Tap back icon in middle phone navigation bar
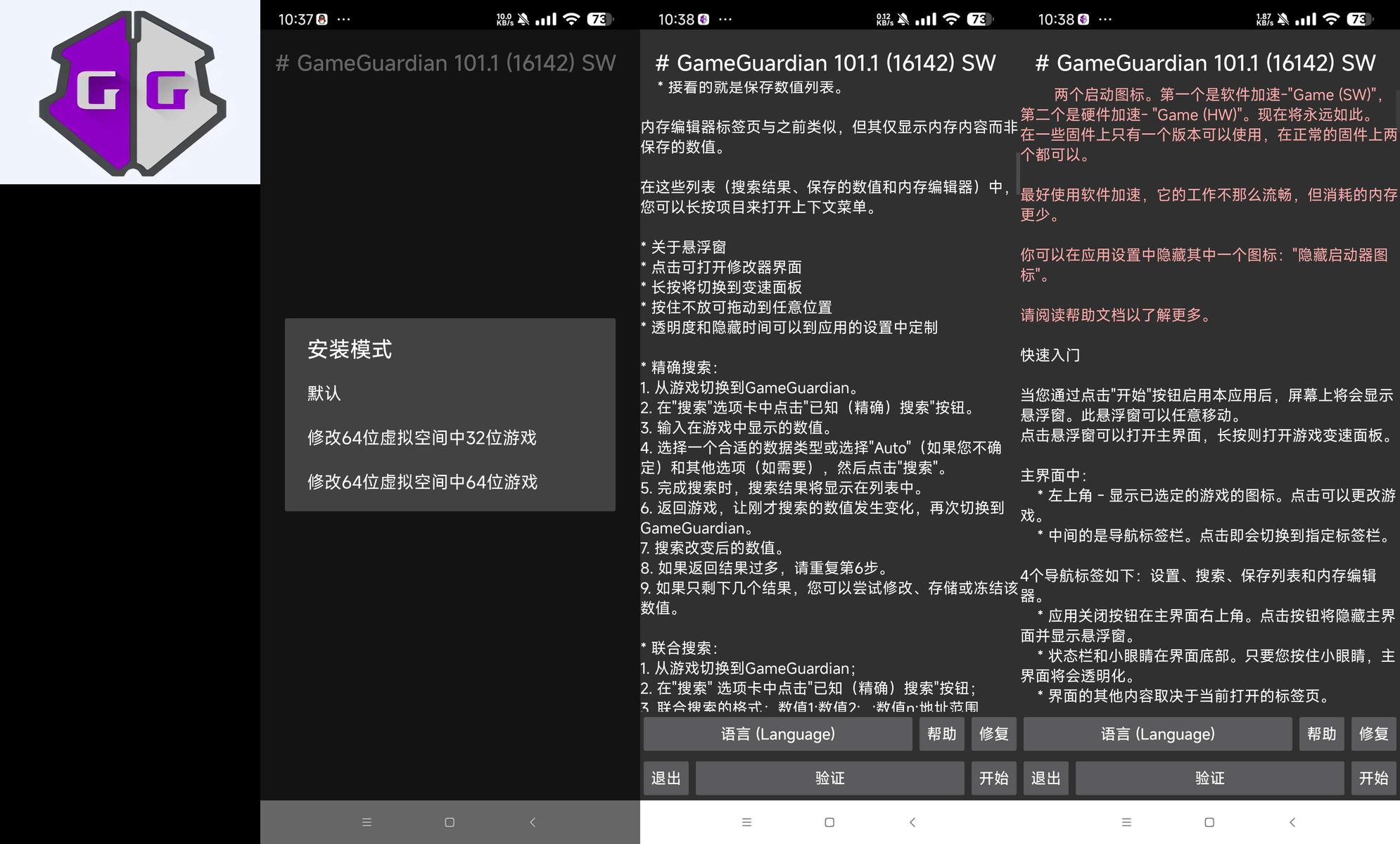The height and width of the screenshot is (844, 1400). click(912, 822)
